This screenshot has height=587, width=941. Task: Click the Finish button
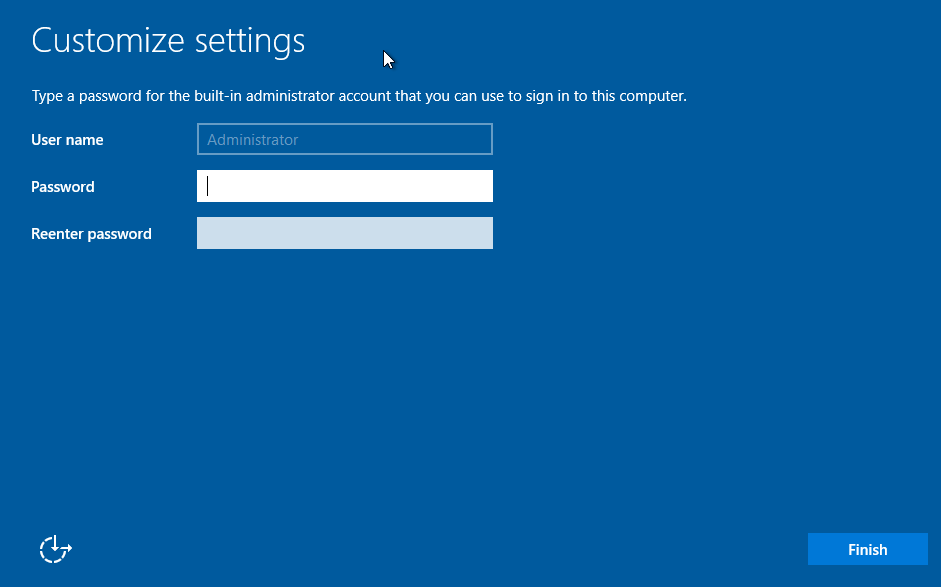(867, 549)
